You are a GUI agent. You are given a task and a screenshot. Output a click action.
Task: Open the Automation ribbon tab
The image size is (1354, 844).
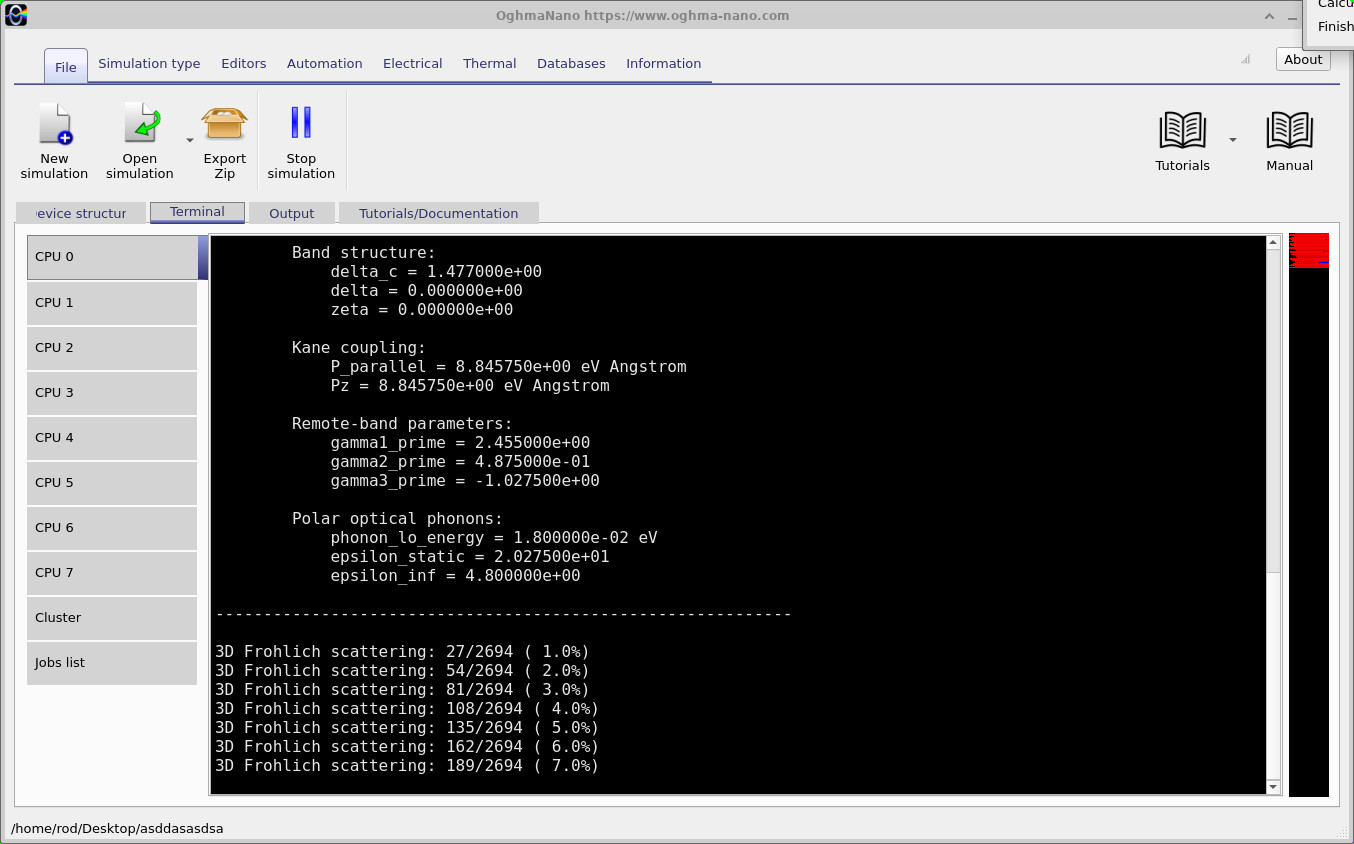pos(325,63)
